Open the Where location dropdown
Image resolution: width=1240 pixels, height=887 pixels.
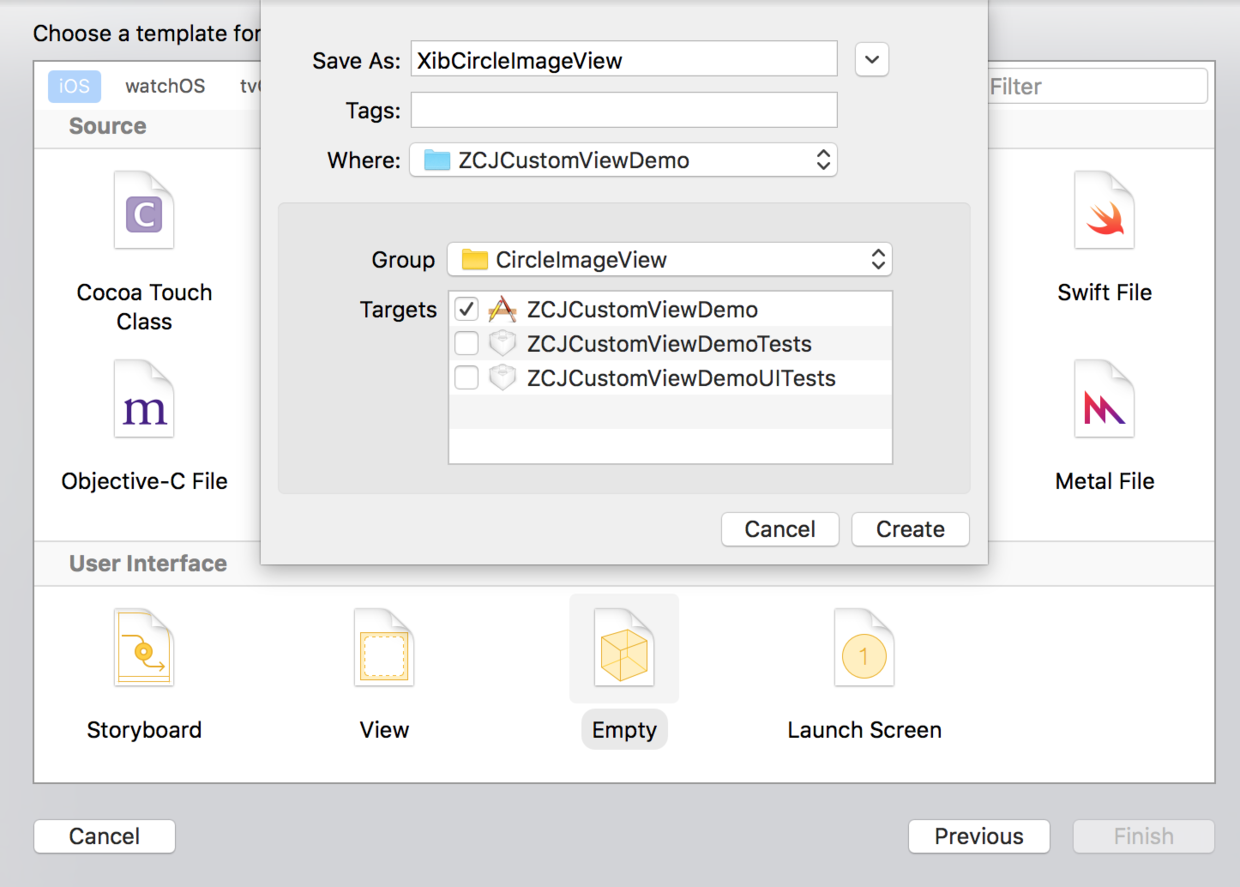click(622, 160)
